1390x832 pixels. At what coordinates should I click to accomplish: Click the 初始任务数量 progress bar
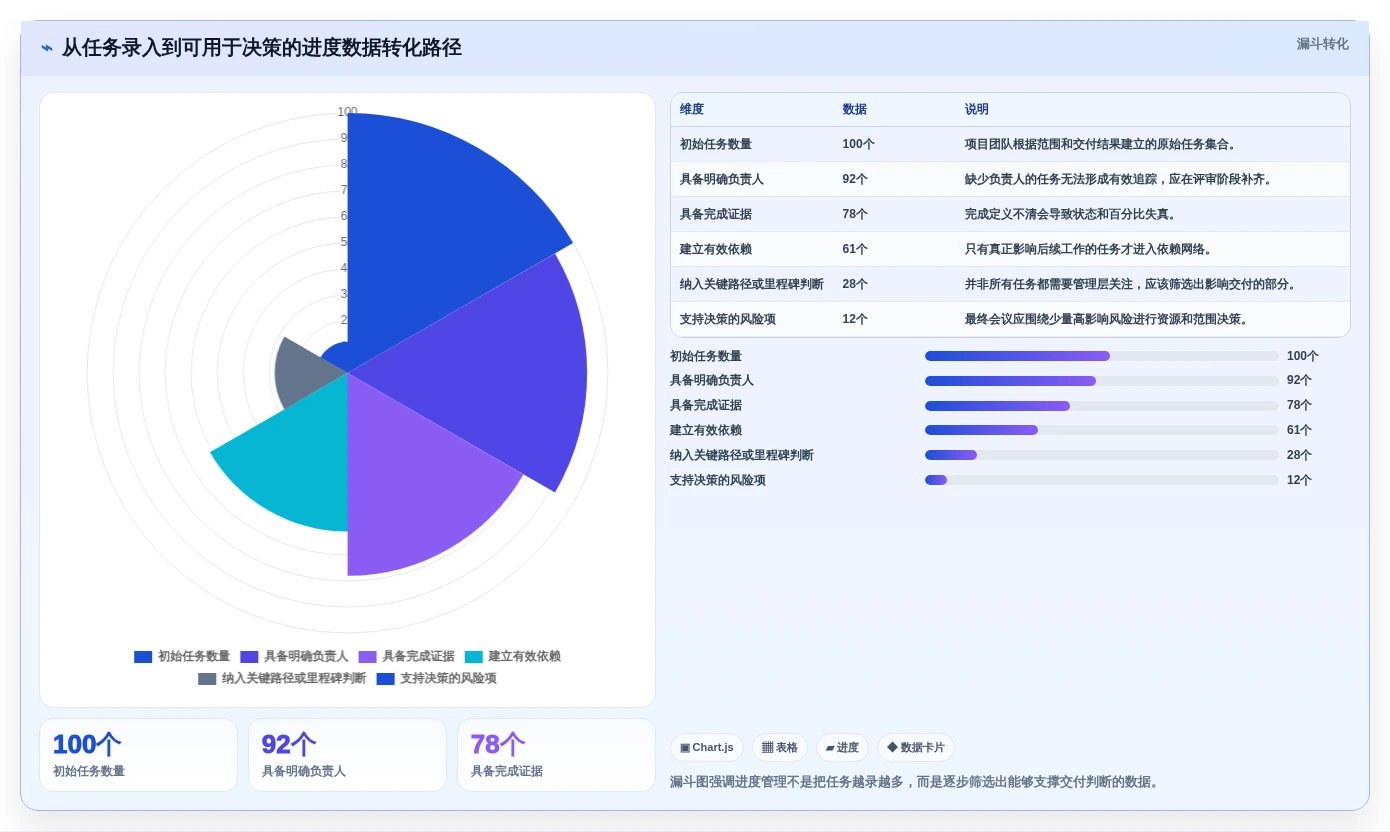point(1102,356)
